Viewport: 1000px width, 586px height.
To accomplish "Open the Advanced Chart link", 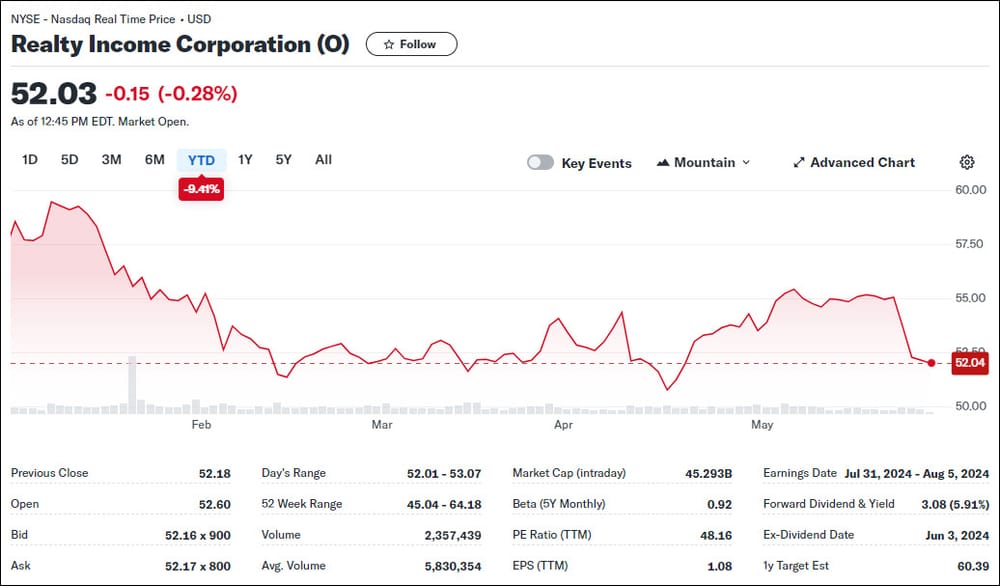I will (861, 162).
